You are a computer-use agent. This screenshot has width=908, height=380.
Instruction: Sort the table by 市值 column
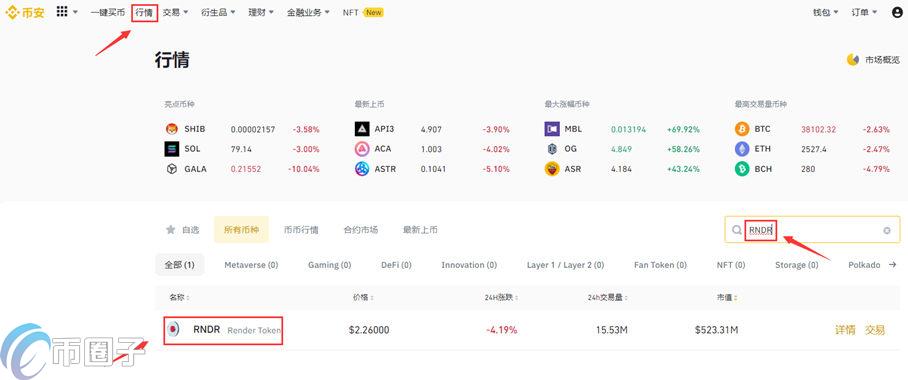point(727,298)
